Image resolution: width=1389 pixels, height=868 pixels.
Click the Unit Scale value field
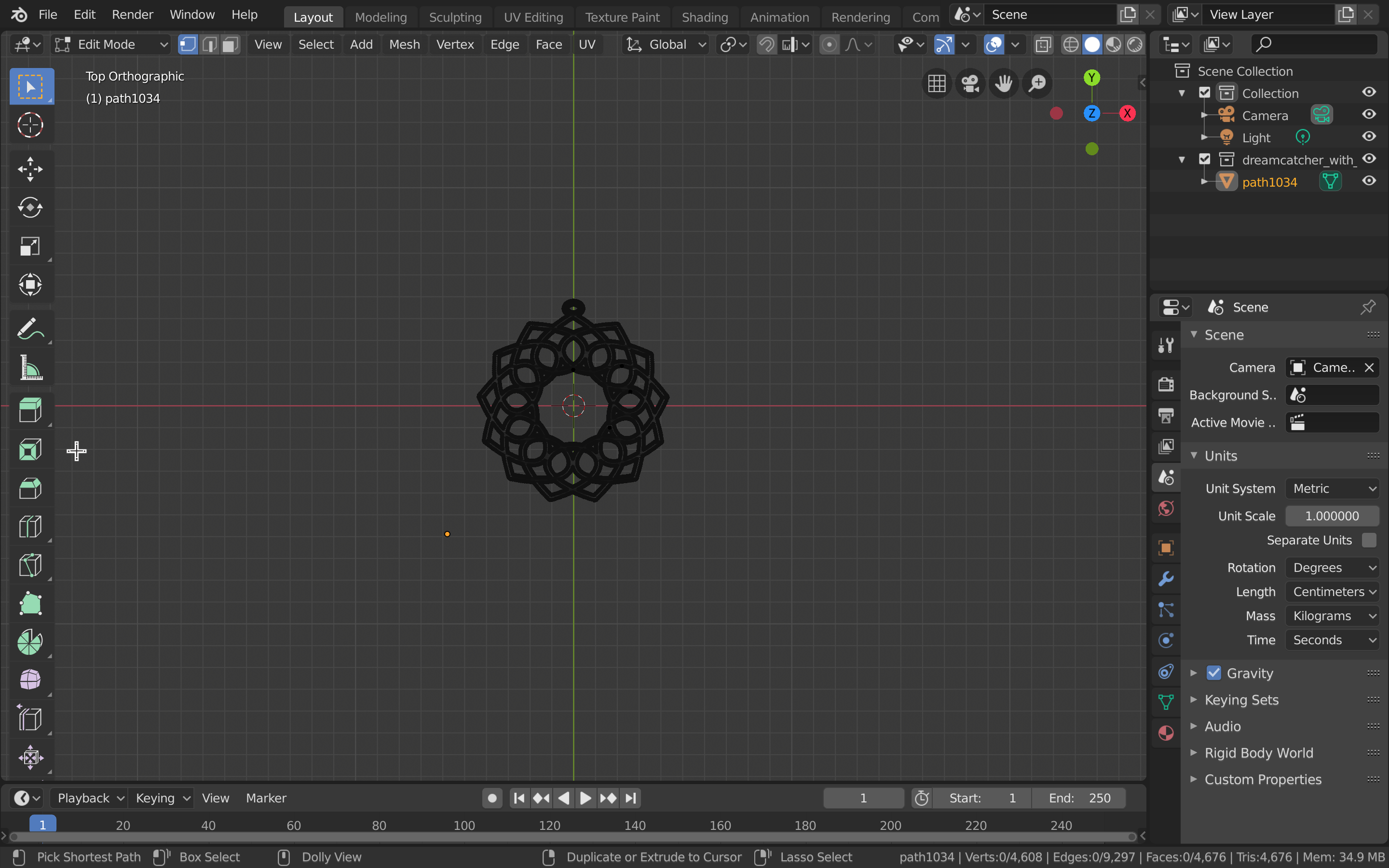1332,516
